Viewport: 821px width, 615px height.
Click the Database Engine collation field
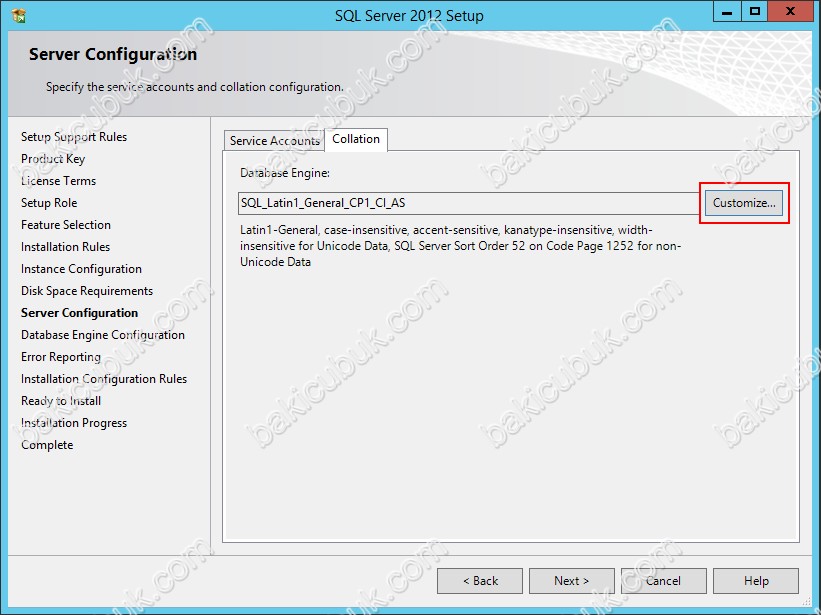coord(469,203)
